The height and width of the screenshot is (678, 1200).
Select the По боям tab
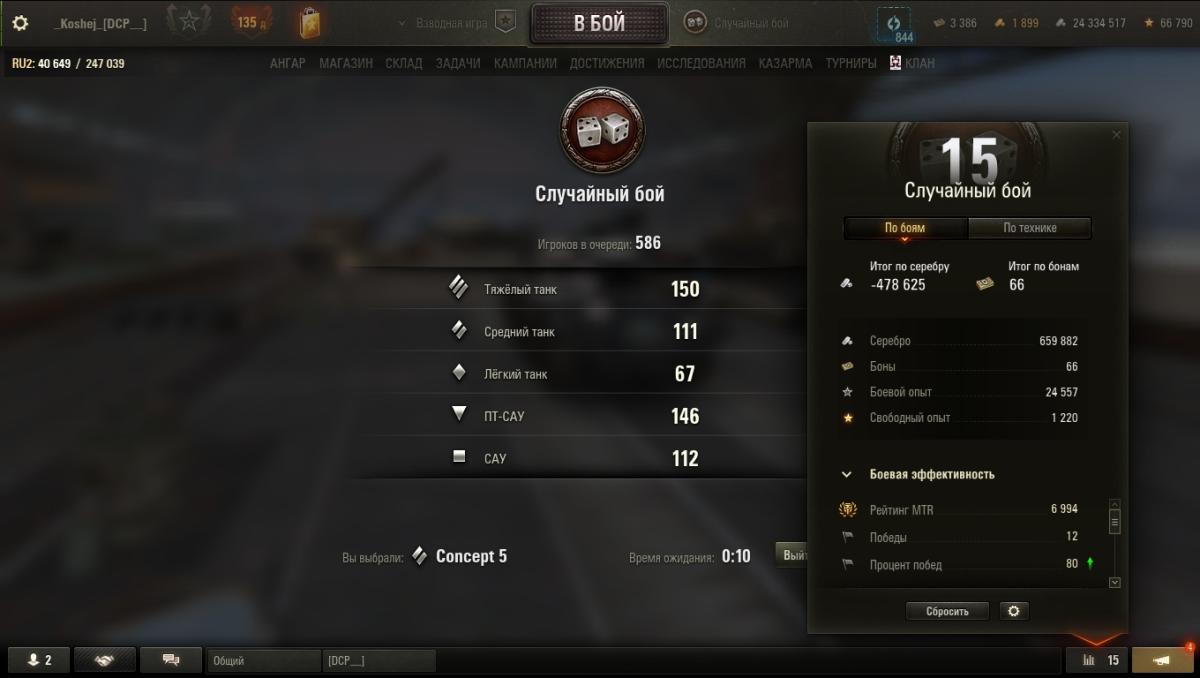pyautogui.click(x=905, y=228)
